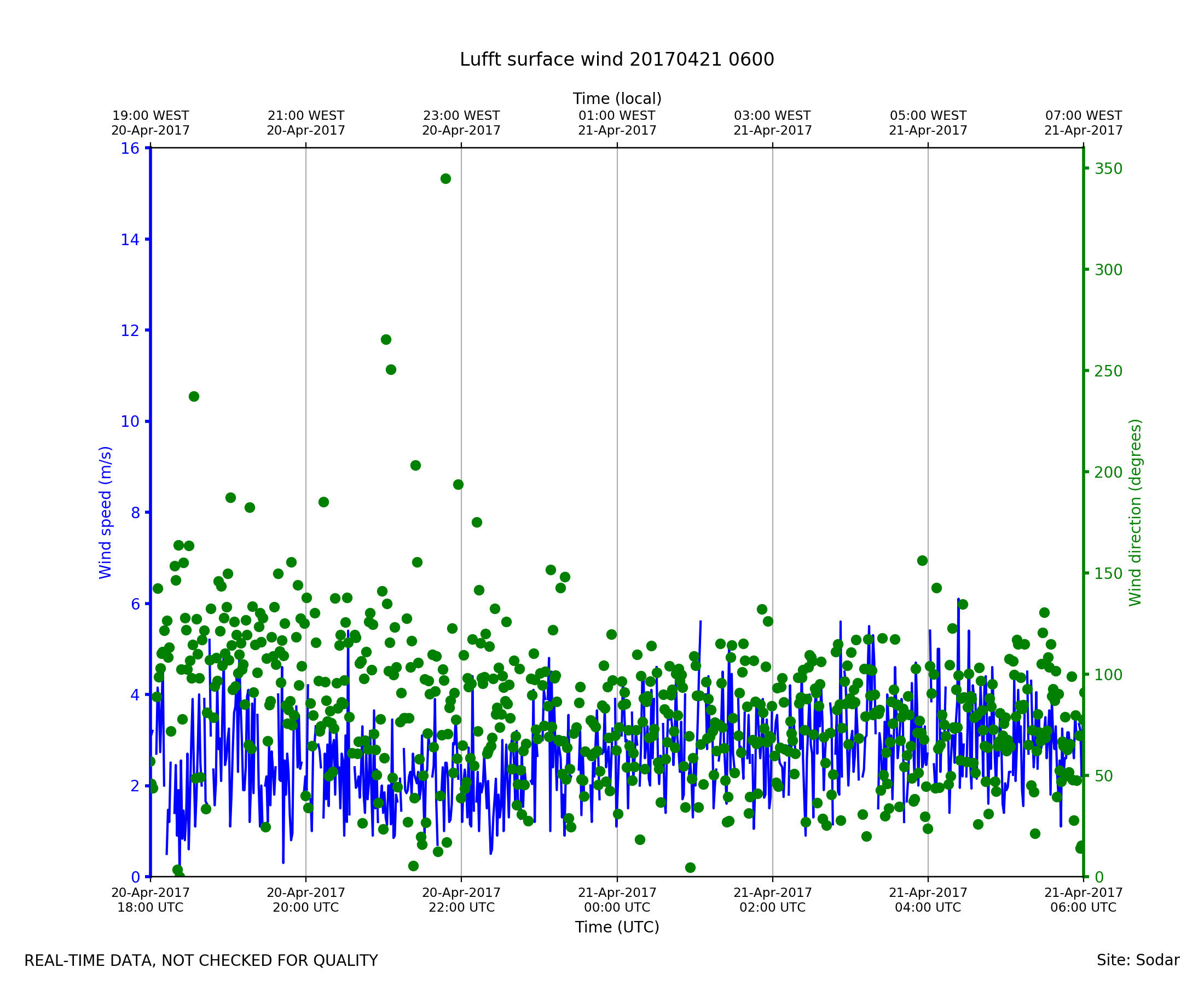The width and height of the screenshot is (1204, 985).
Task: Click the Site: Sodar label
Action: point(1138,960)
